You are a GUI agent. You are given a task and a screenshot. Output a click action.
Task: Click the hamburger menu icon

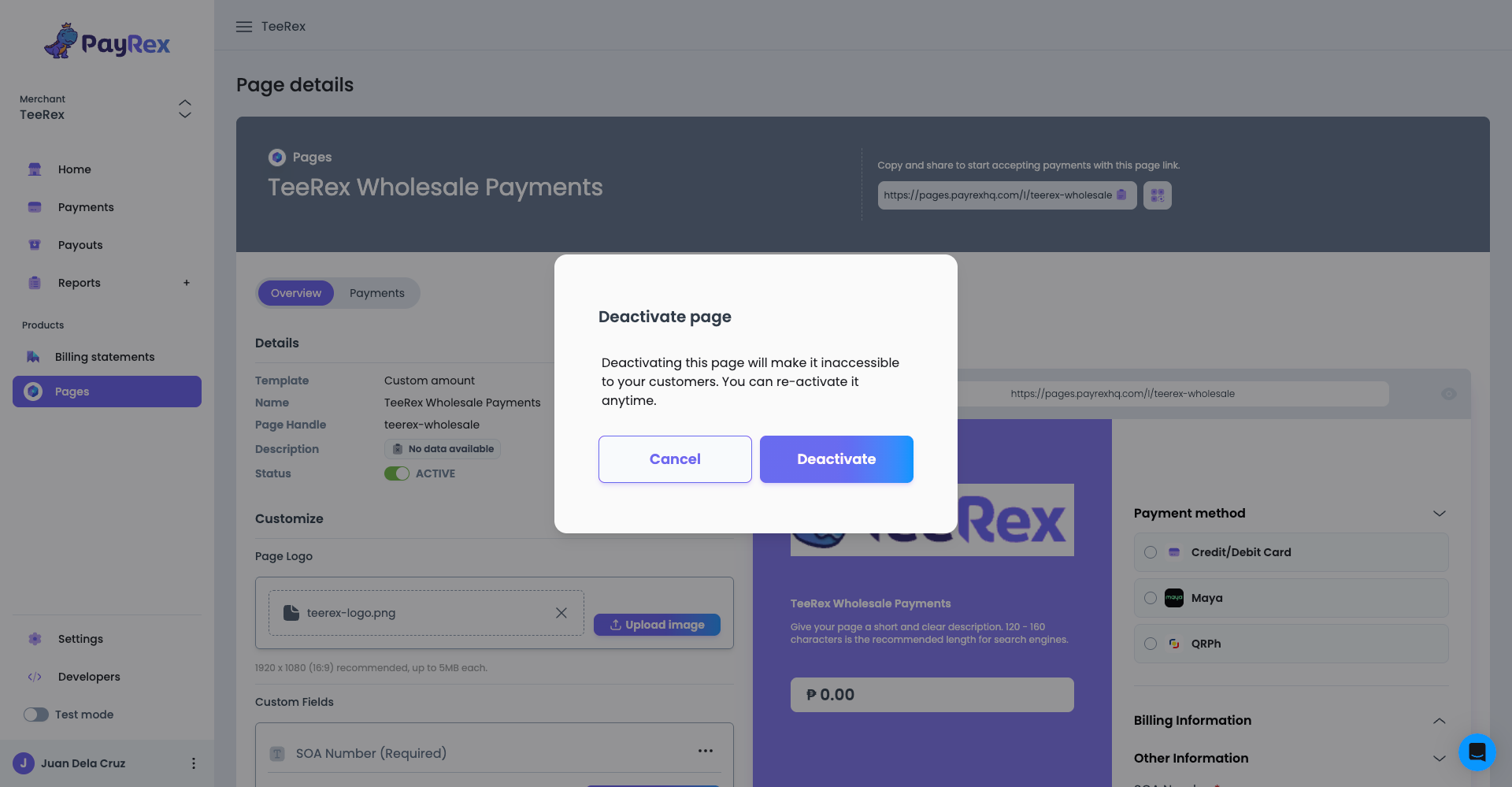[x=244, y=27]
